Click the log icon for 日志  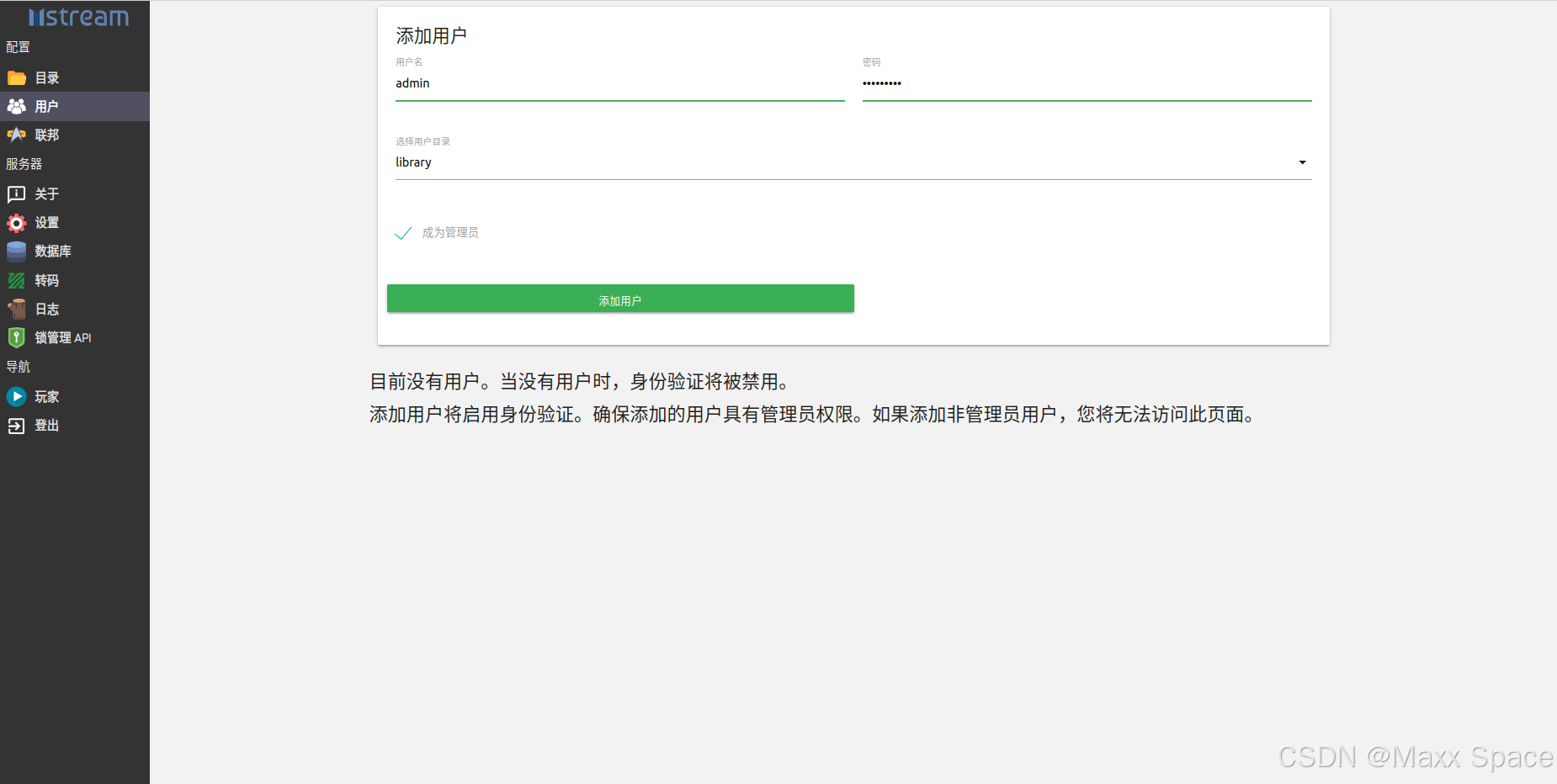[x=17, y=310]
